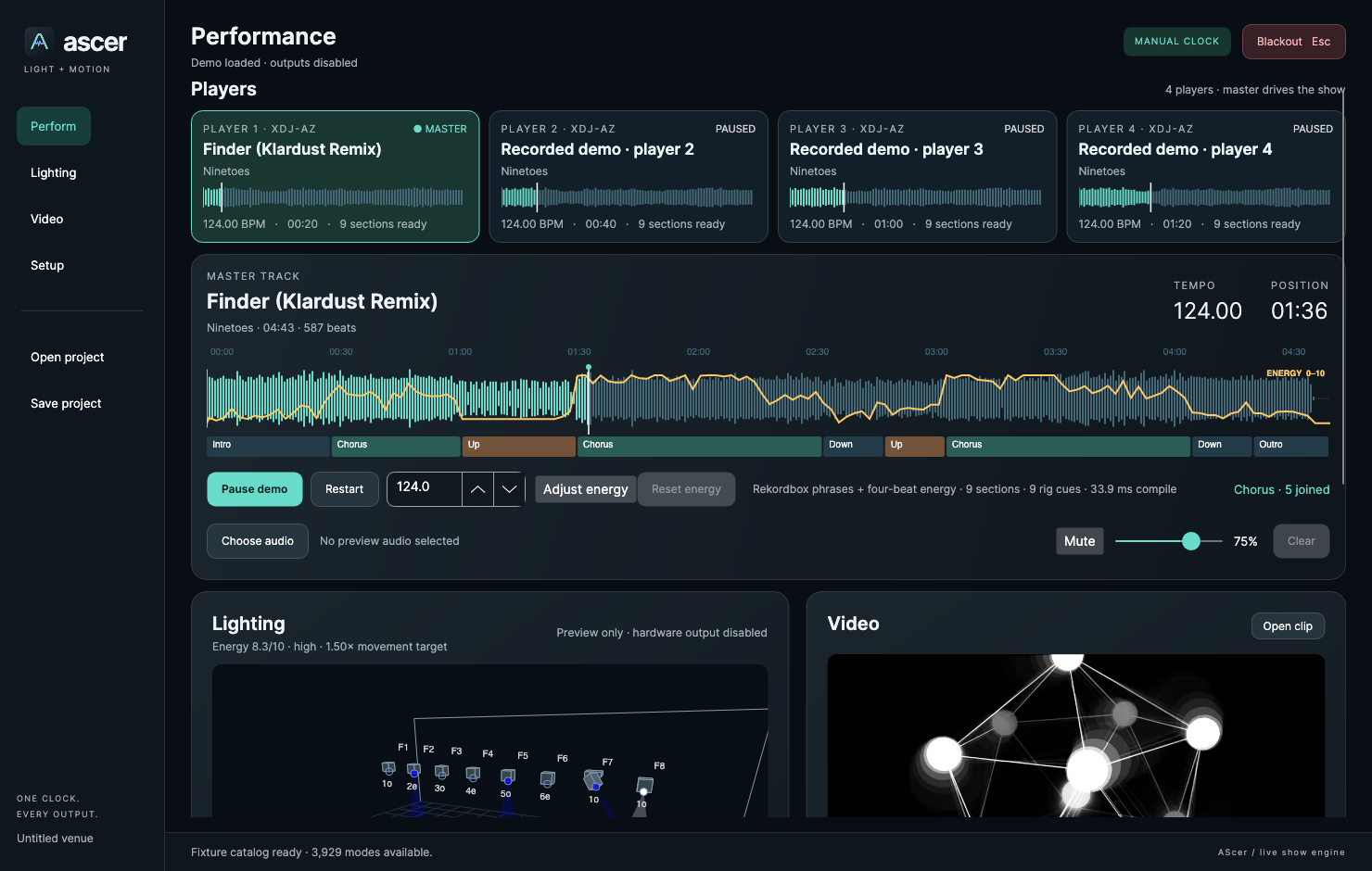Click the "Chorus · 5 joined" status text
1372x871 pixels.
(x=1281, y=489)
